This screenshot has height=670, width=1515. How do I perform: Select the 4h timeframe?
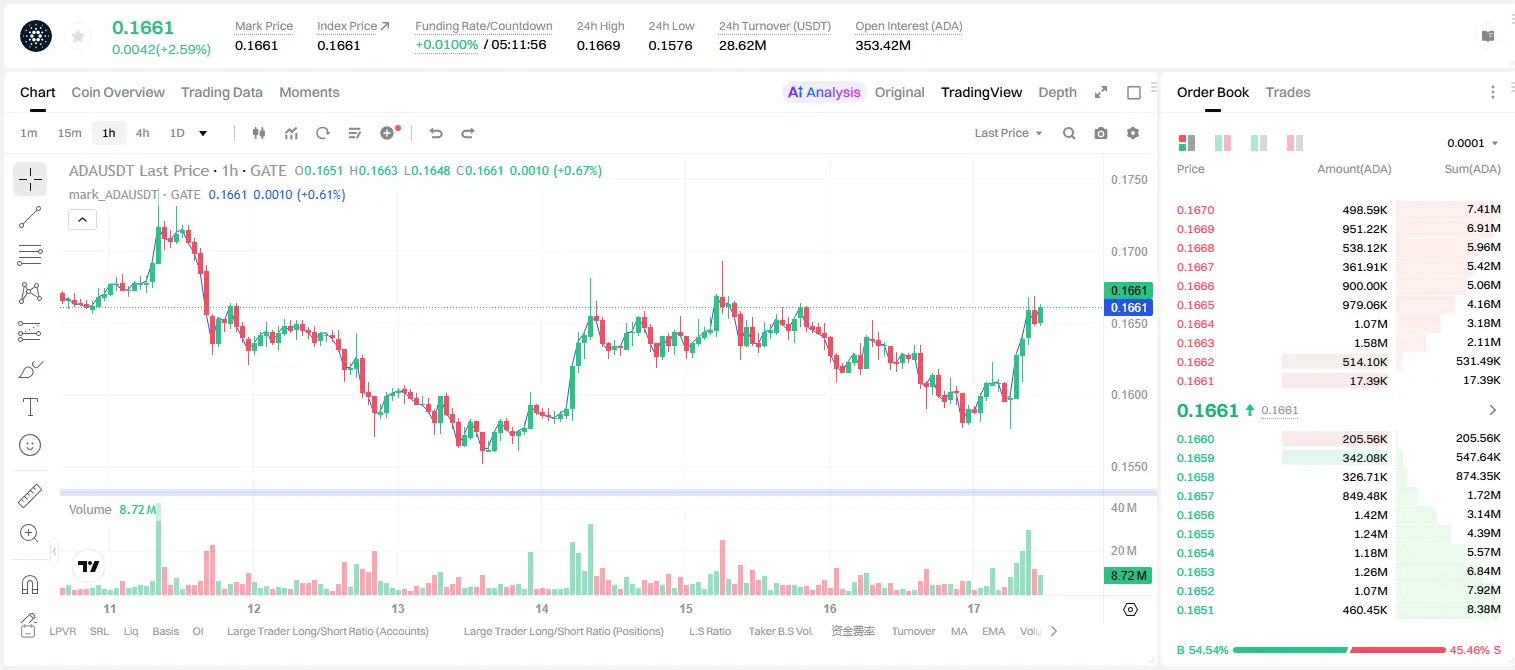143,133
